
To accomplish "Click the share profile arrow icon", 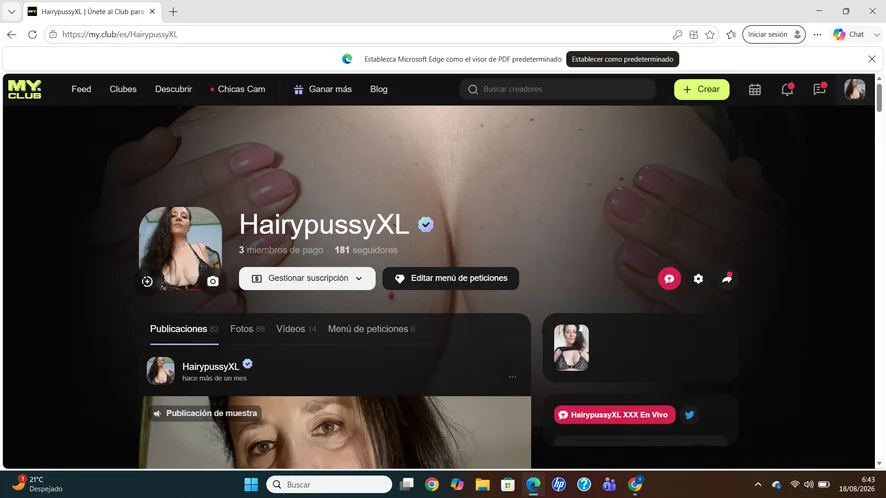I will [x=727, y=278].
